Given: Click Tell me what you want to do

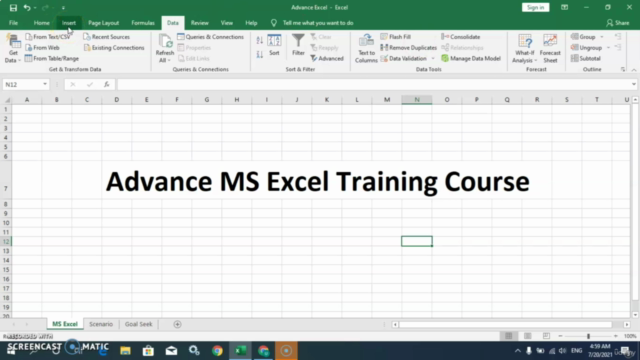Looking at the screenshot, I should pos(318,23).
